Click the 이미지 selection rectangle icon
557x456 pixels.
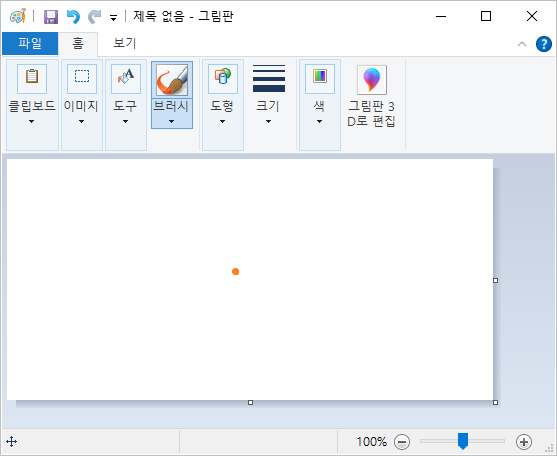(82, 79)
